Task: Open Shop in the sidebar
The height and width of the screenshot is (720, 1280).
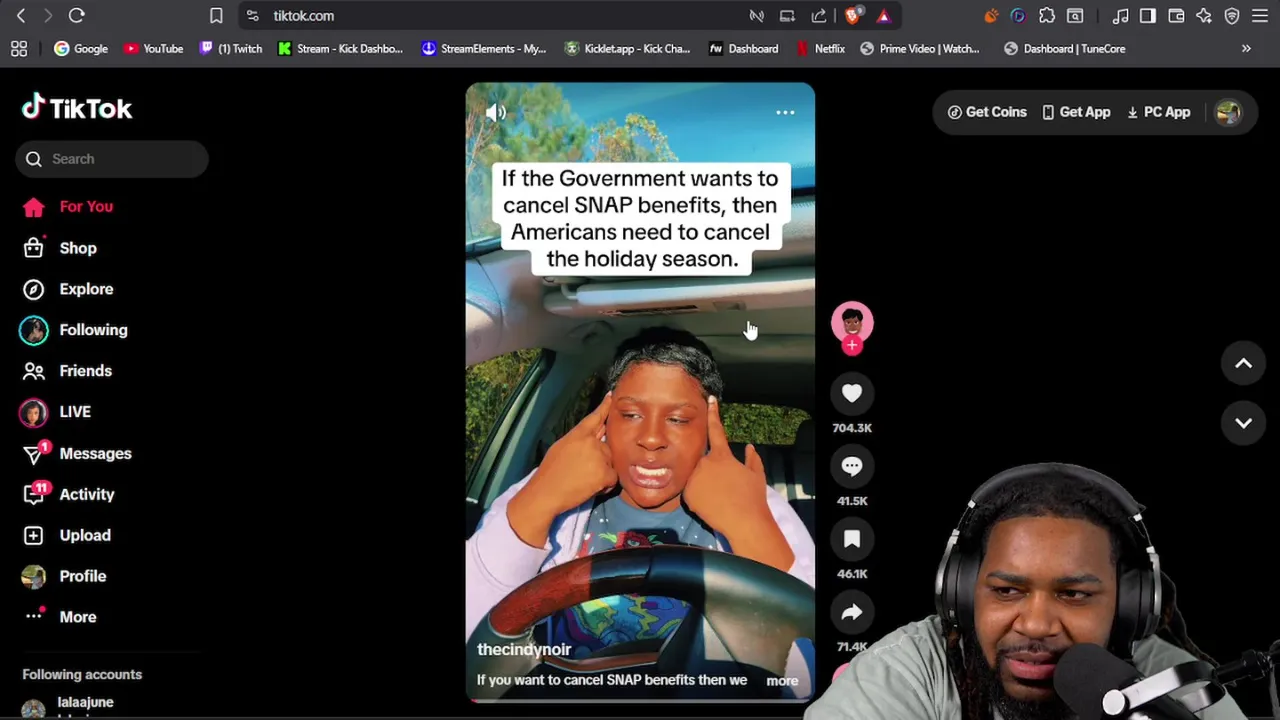Action: [x=60, y=248]
